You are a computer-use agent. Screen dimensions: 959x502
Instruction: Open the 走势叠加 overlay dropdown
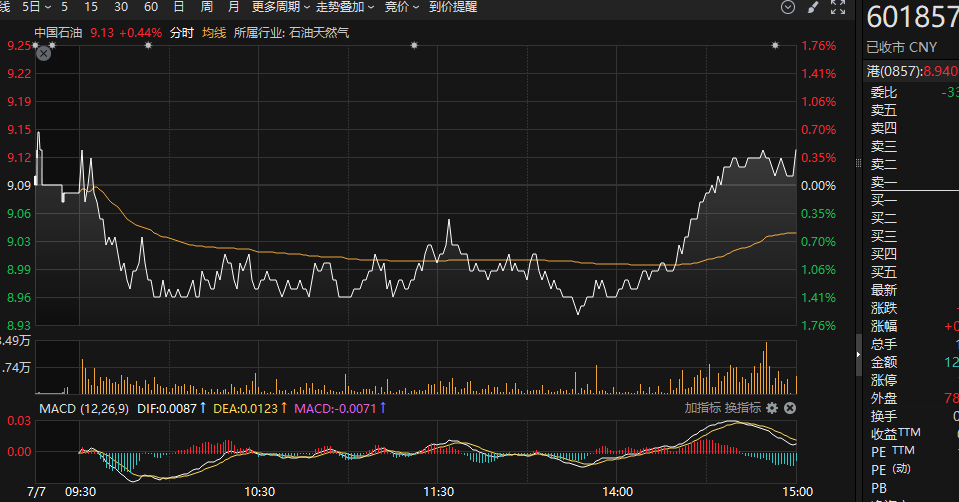point(345,7)
